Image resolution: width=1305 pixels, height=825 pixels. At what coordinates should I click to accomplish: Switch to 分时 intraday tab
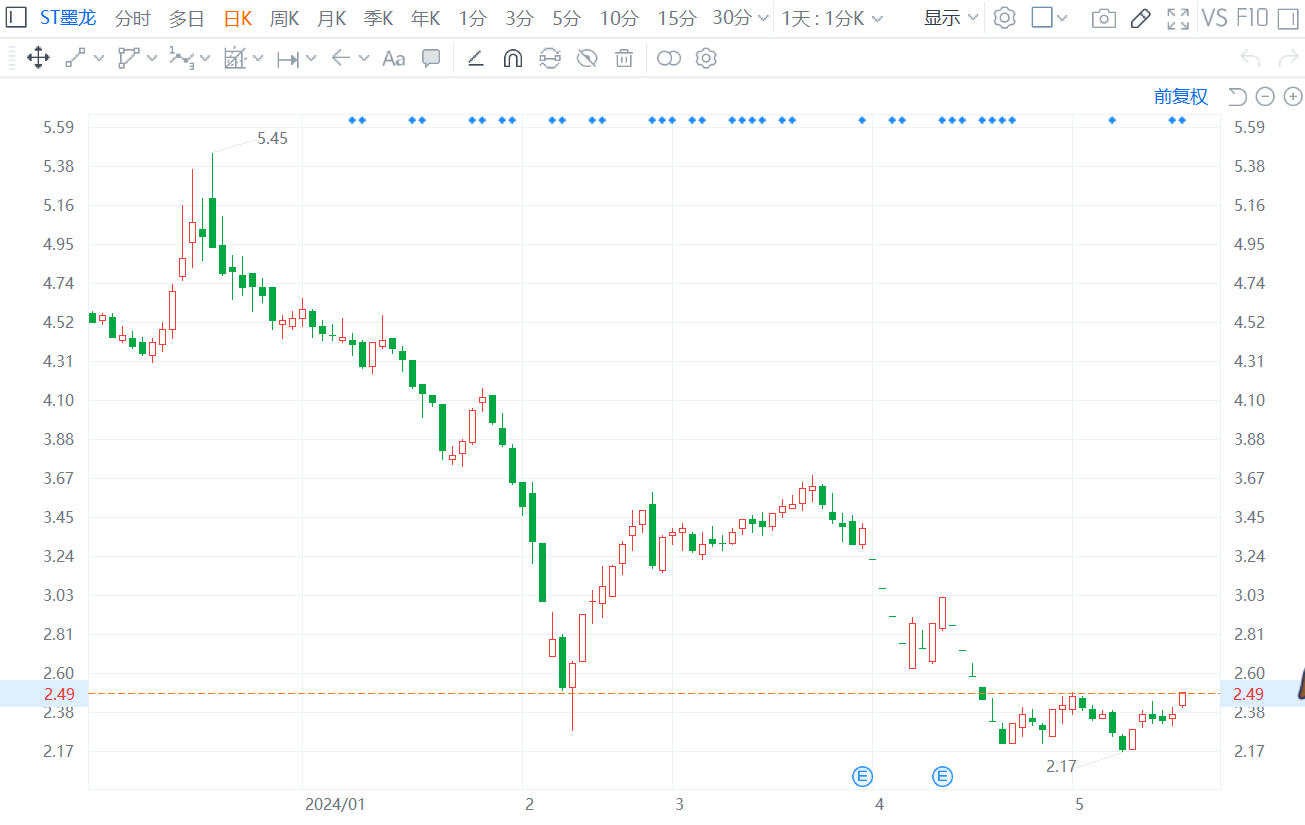(133, 18)
